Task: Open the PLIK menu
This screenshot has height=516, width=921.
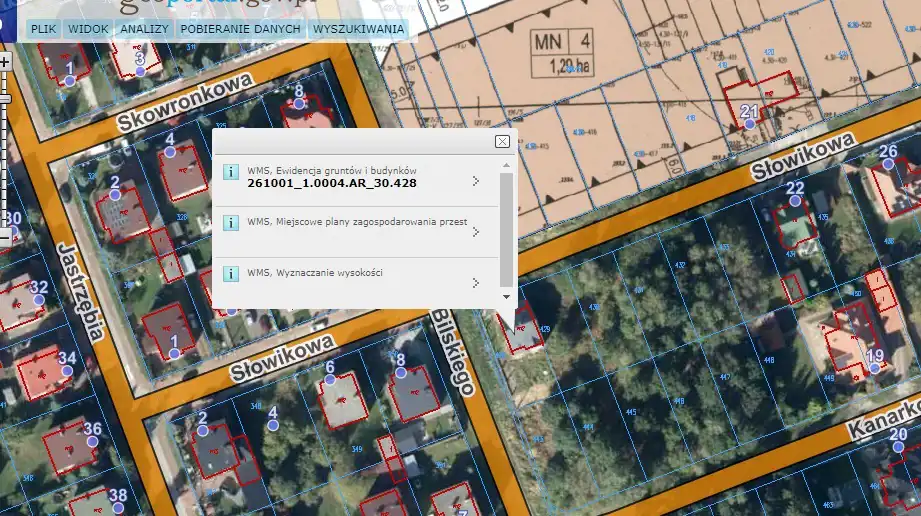Action: pyautogui.click(x=44, y=29)
